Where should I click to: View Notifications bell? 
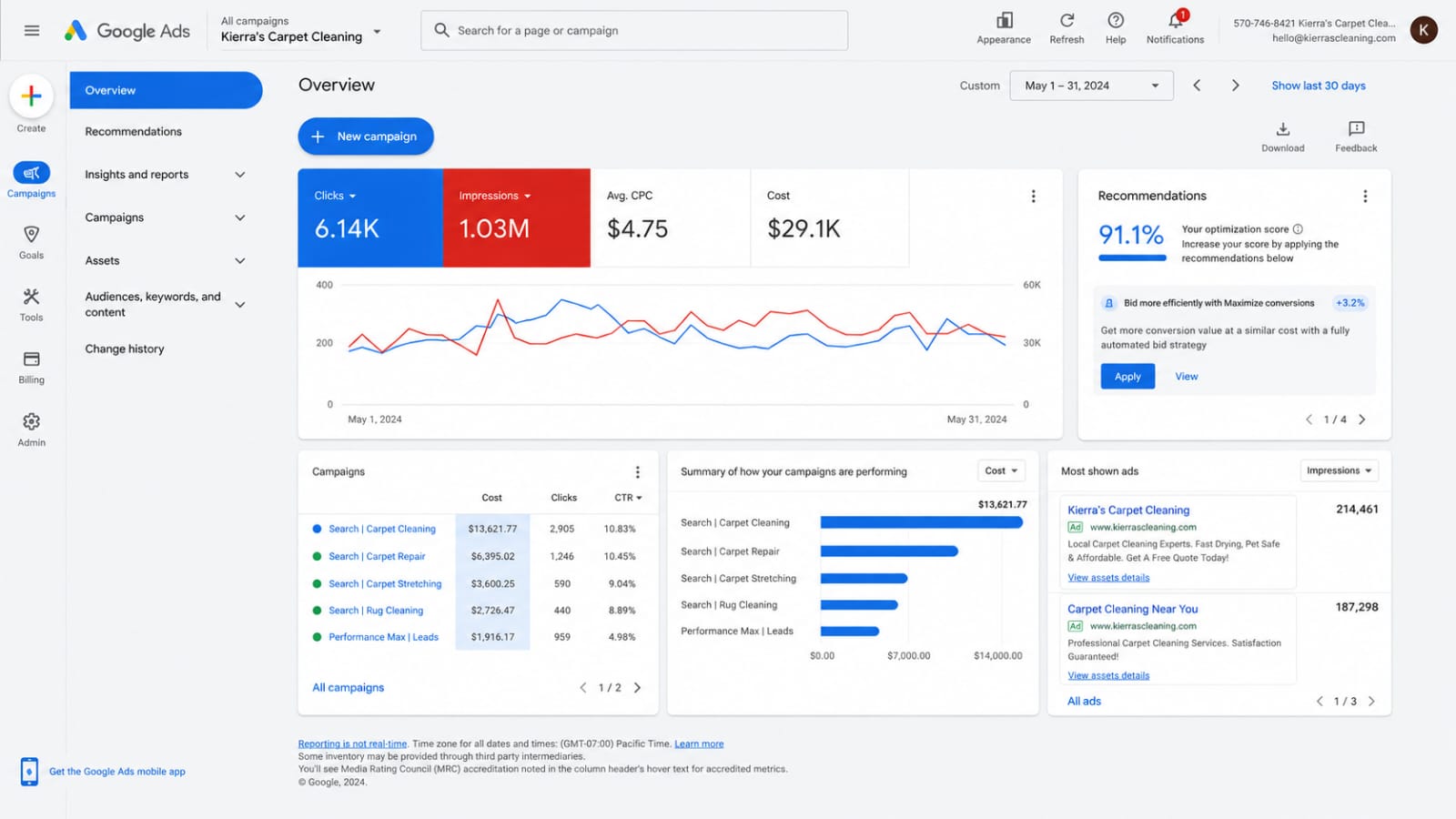pos(1176,21)
